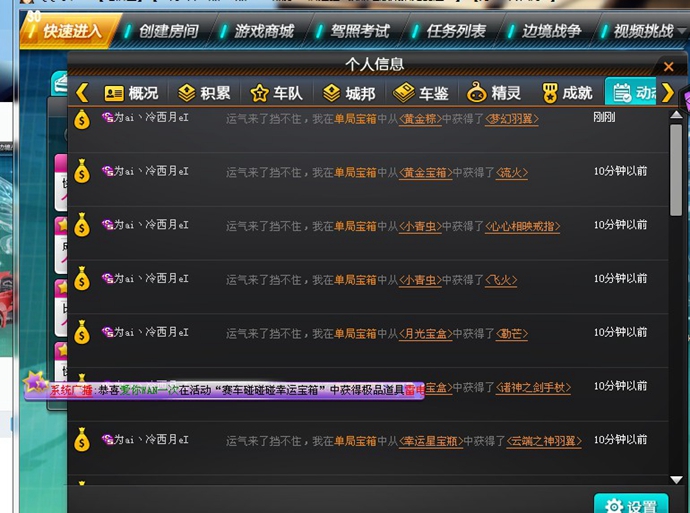Click the 成就 medal icon
This screenshot has height=513, width=690.
tap(550, 93)
